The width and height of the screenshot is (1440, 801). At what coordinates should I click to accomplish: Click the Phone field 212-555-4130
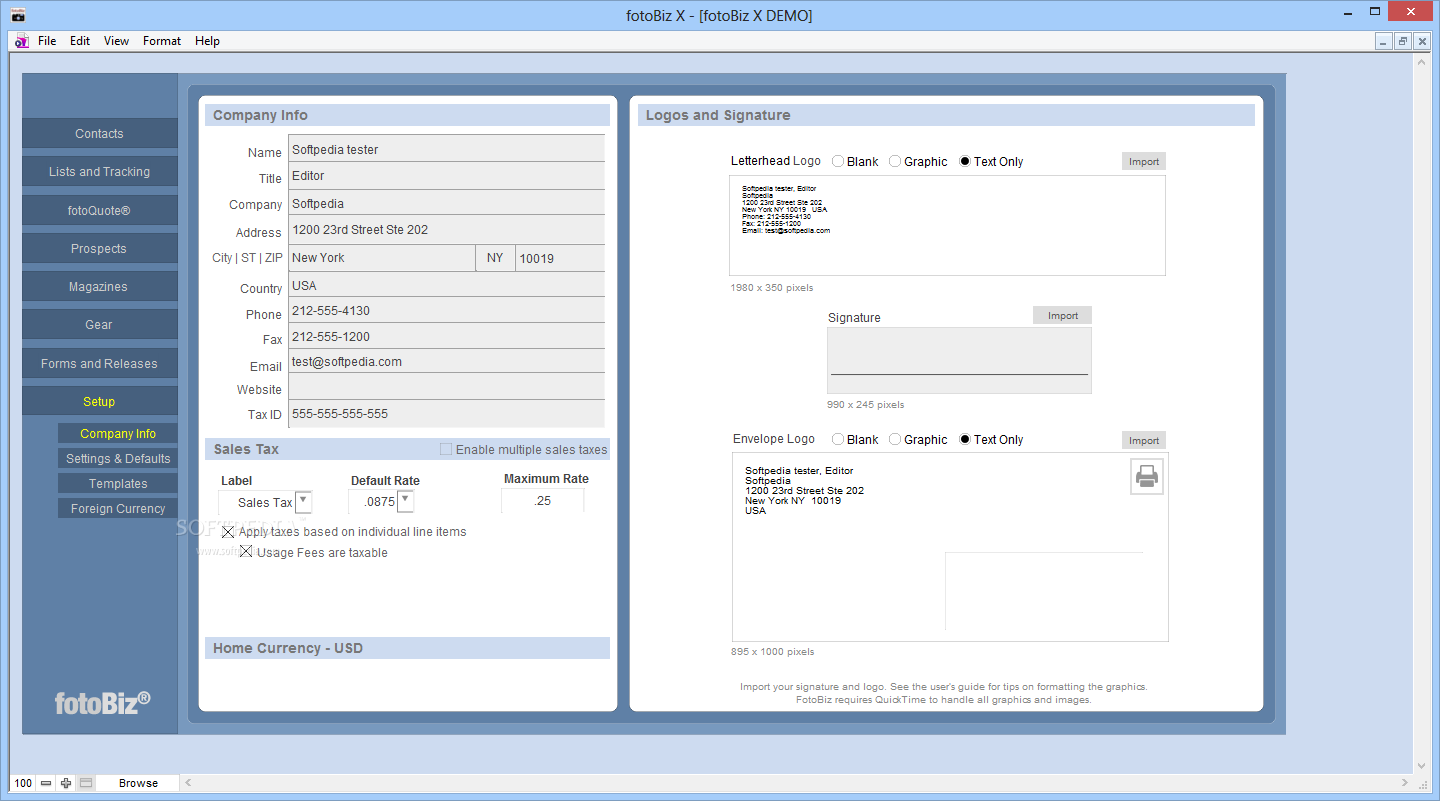tap(447, 311)
